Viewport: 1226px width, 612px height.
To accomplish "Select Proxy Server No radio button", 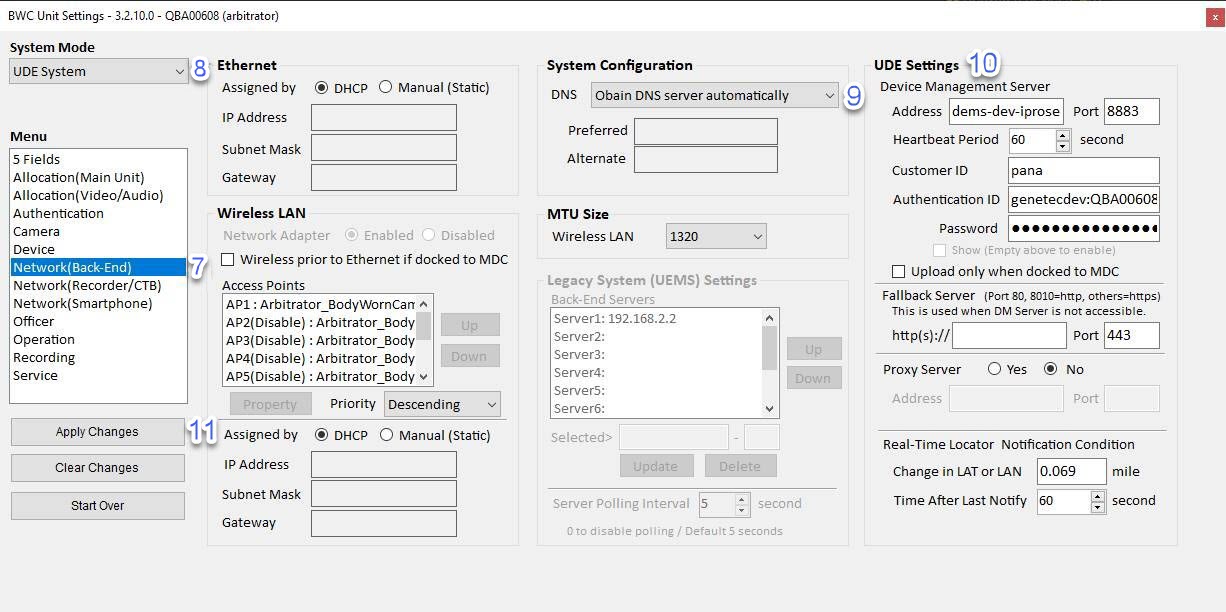I will tap(1050, 369).
